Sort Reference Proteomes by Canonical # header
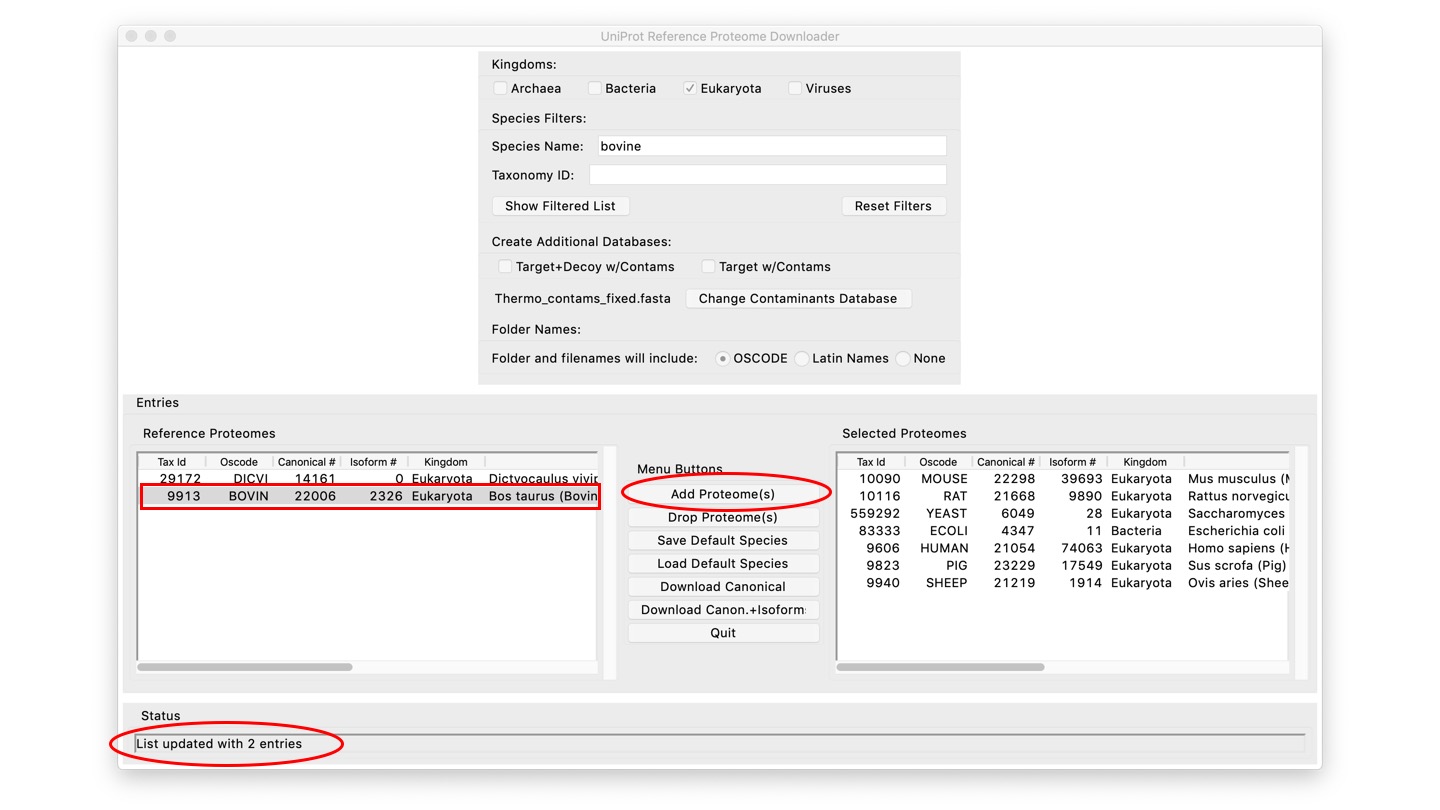This screenshot has width=1440, height=810. [307, 462]
